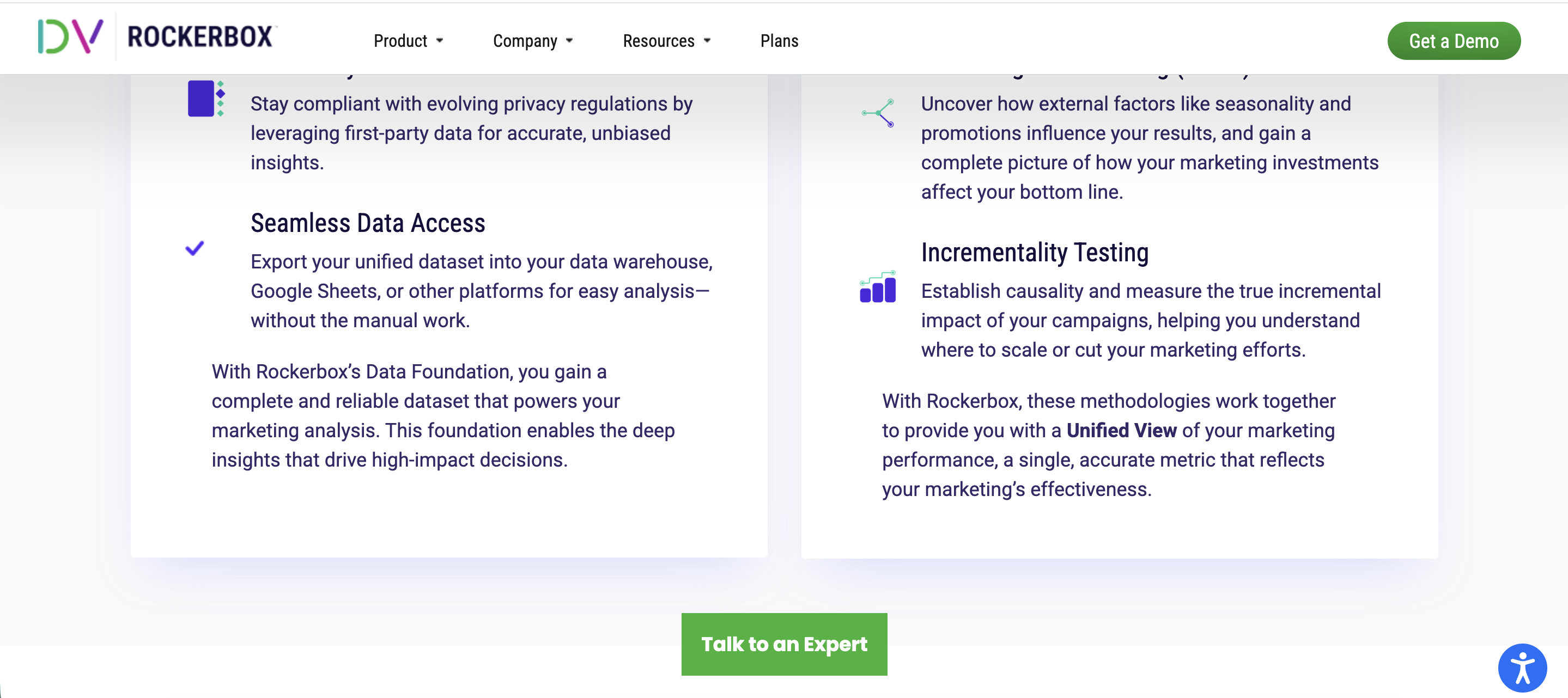
Task: Click the DV logo icon
Action: click(x=70, y=36)
